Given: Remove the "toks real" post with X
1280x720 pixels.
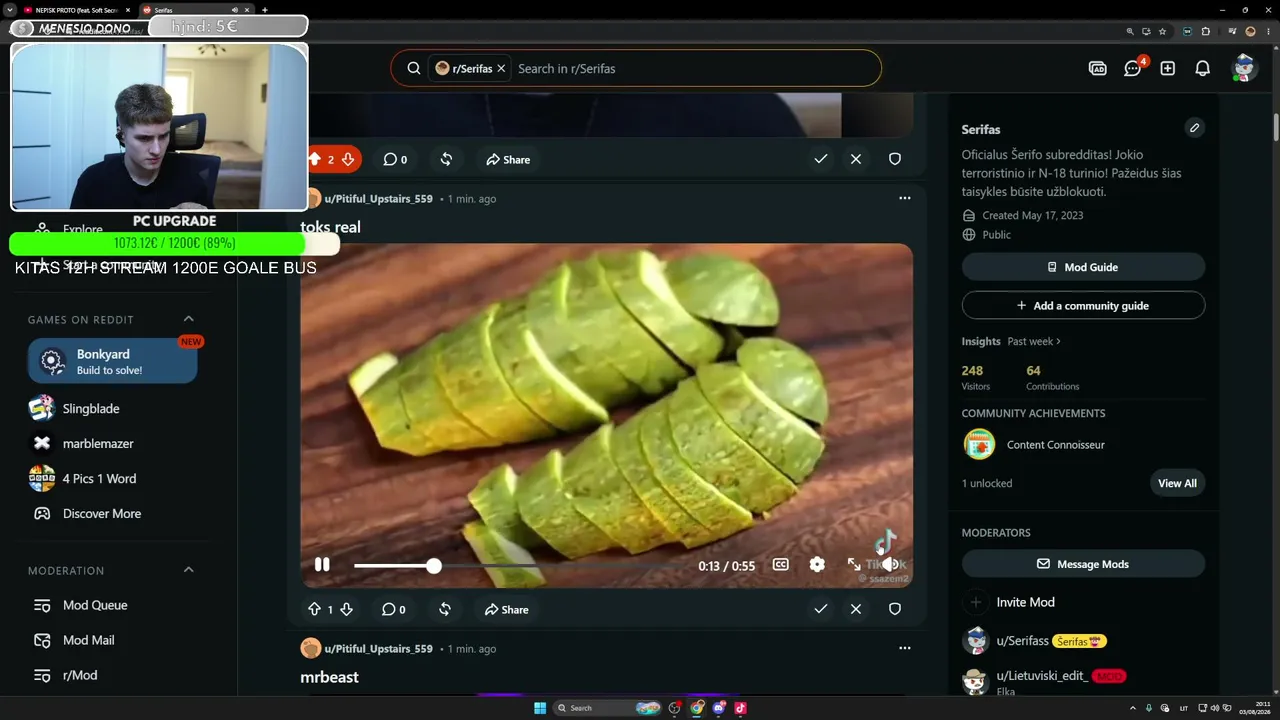Looking at the screenshot, I should click(856, 609).
